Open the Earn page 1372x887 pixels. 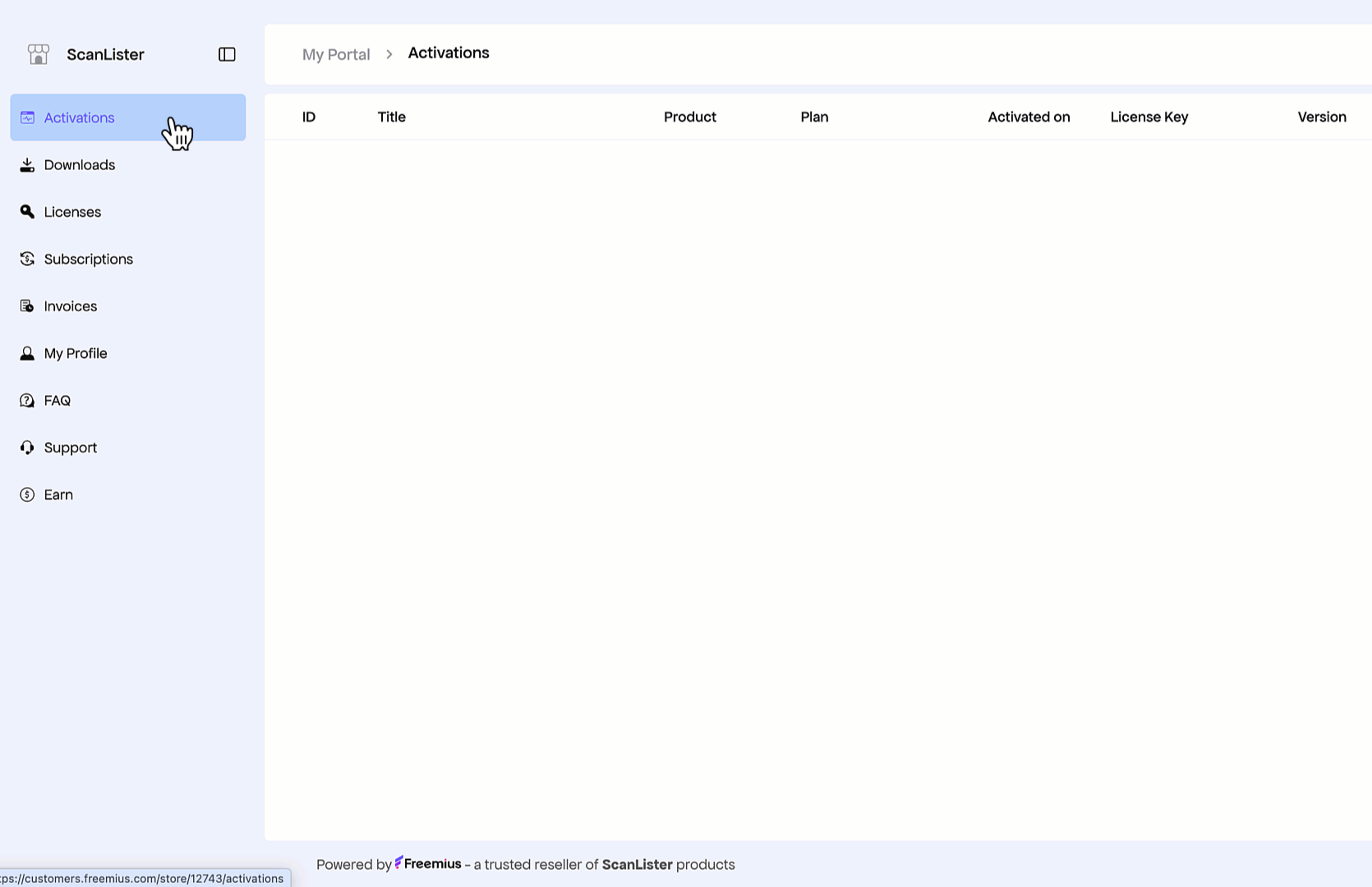point(128,494)
